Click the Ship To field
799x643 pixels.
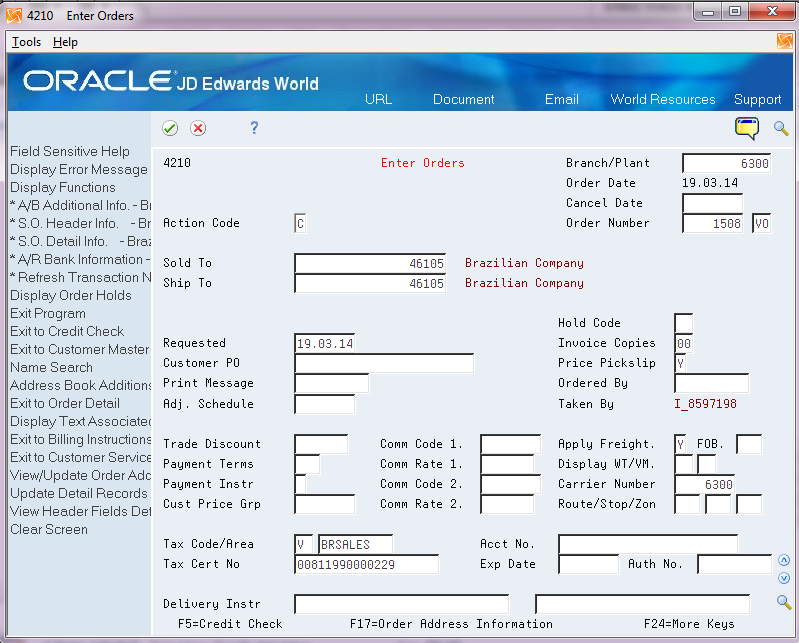click(370, 283)
